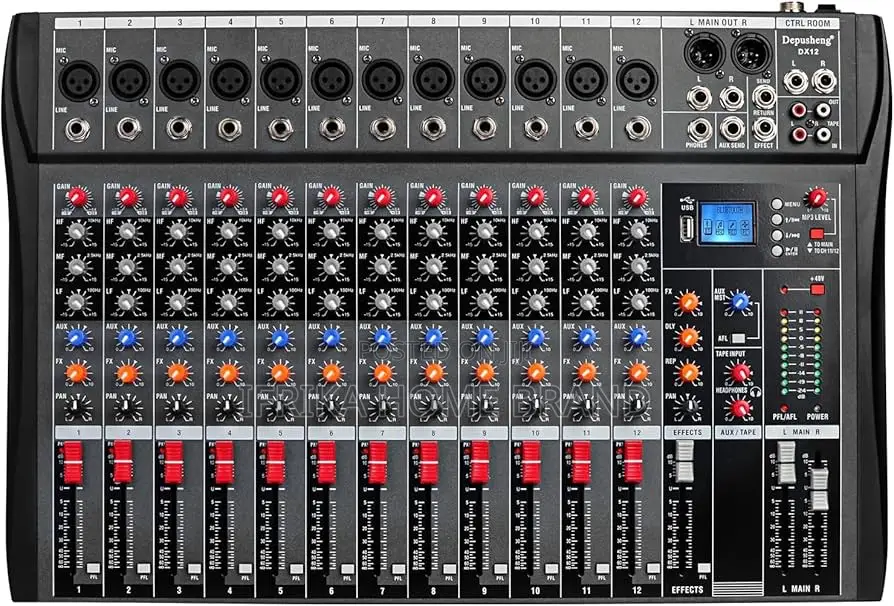
Task: Click the USB port beside the display
Action: [x=687, y=229]
